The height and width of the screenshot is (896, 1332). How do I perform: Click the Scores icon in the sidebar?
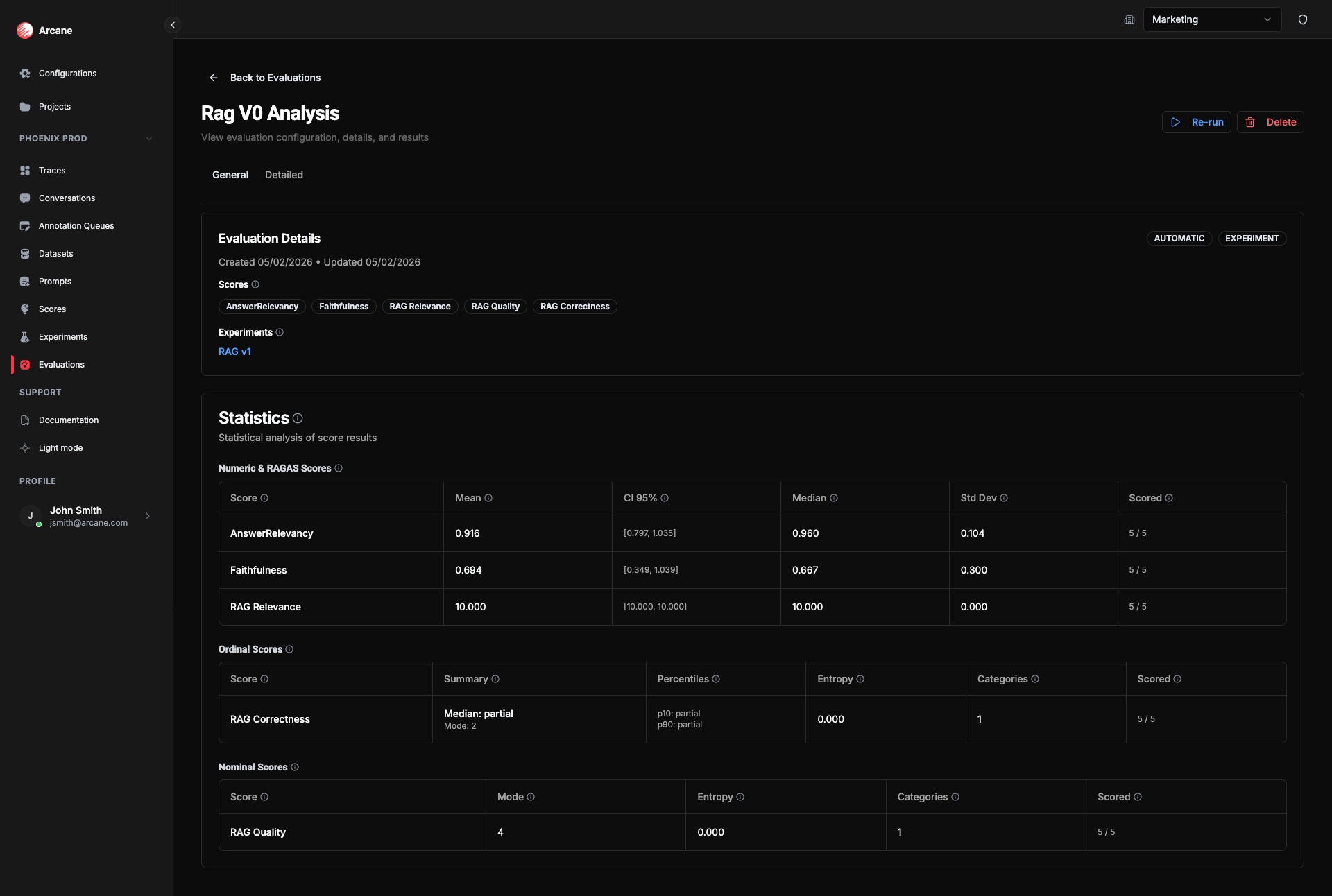[x=25, y=309]
